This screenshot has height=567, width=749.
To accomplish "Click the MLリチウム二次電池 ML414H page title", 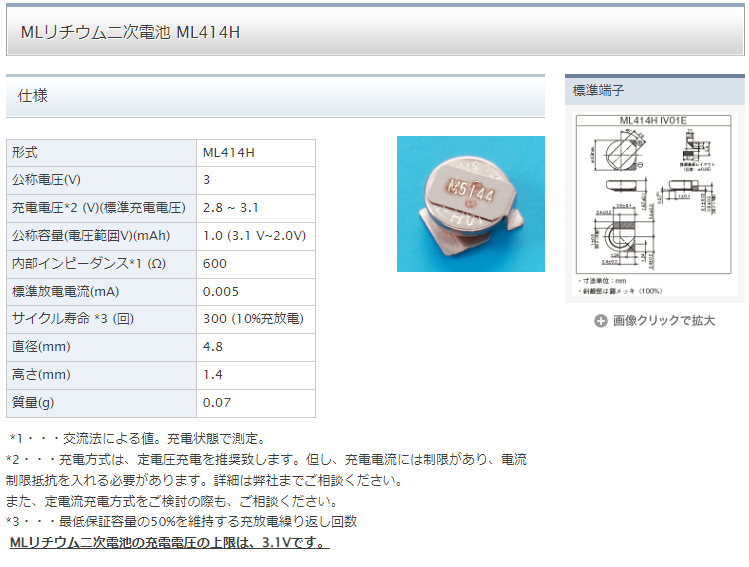I will pos(130,32).
